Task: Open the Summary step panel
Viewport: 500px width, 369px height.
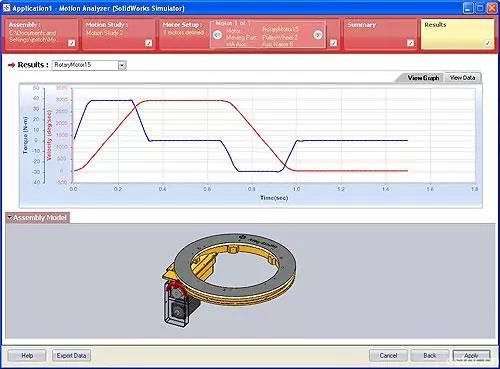Action: point(380,34)
